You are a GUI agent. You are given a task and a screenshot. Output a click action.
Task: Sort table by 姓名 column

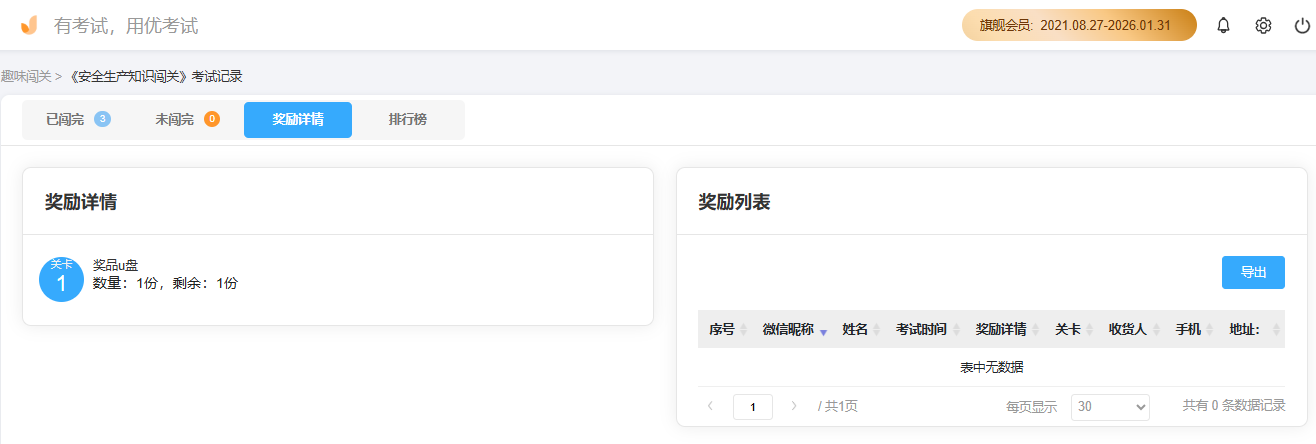[860, 329]
